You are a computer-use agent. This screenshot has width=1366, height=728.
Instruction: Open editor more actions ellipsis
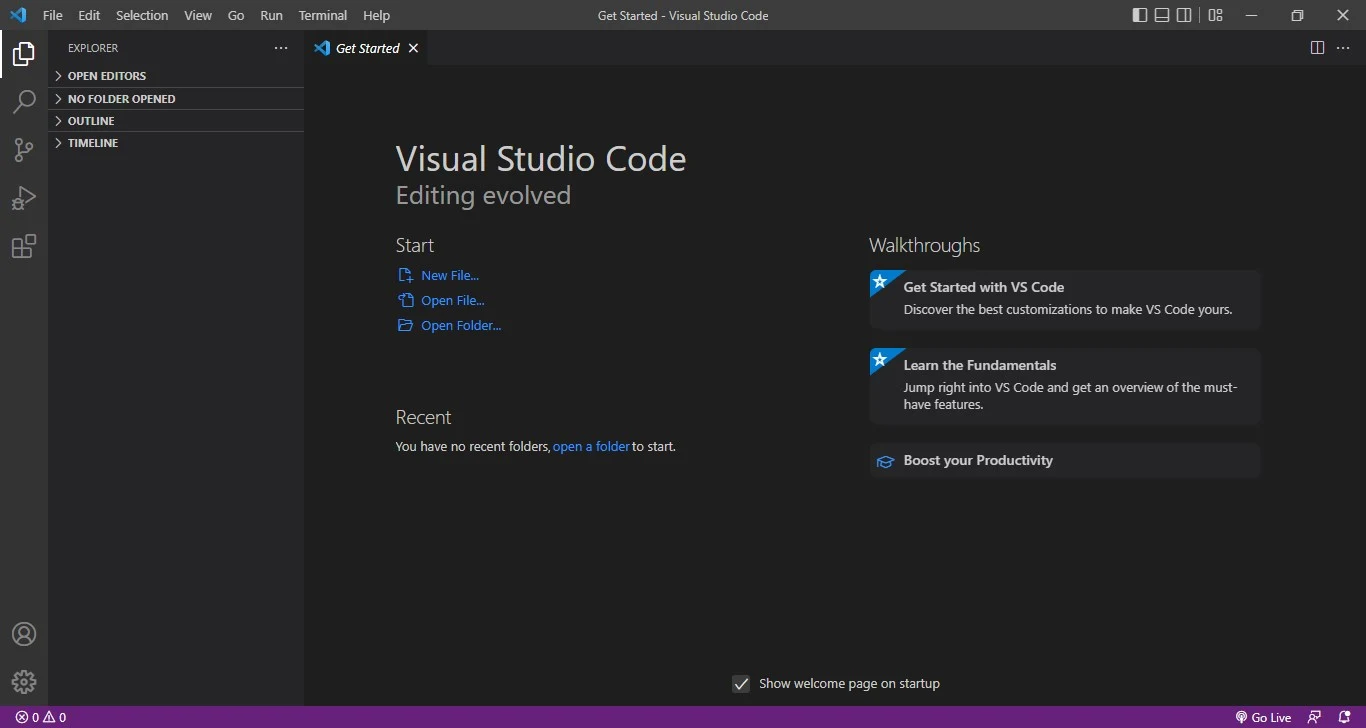pos(1343,48)
